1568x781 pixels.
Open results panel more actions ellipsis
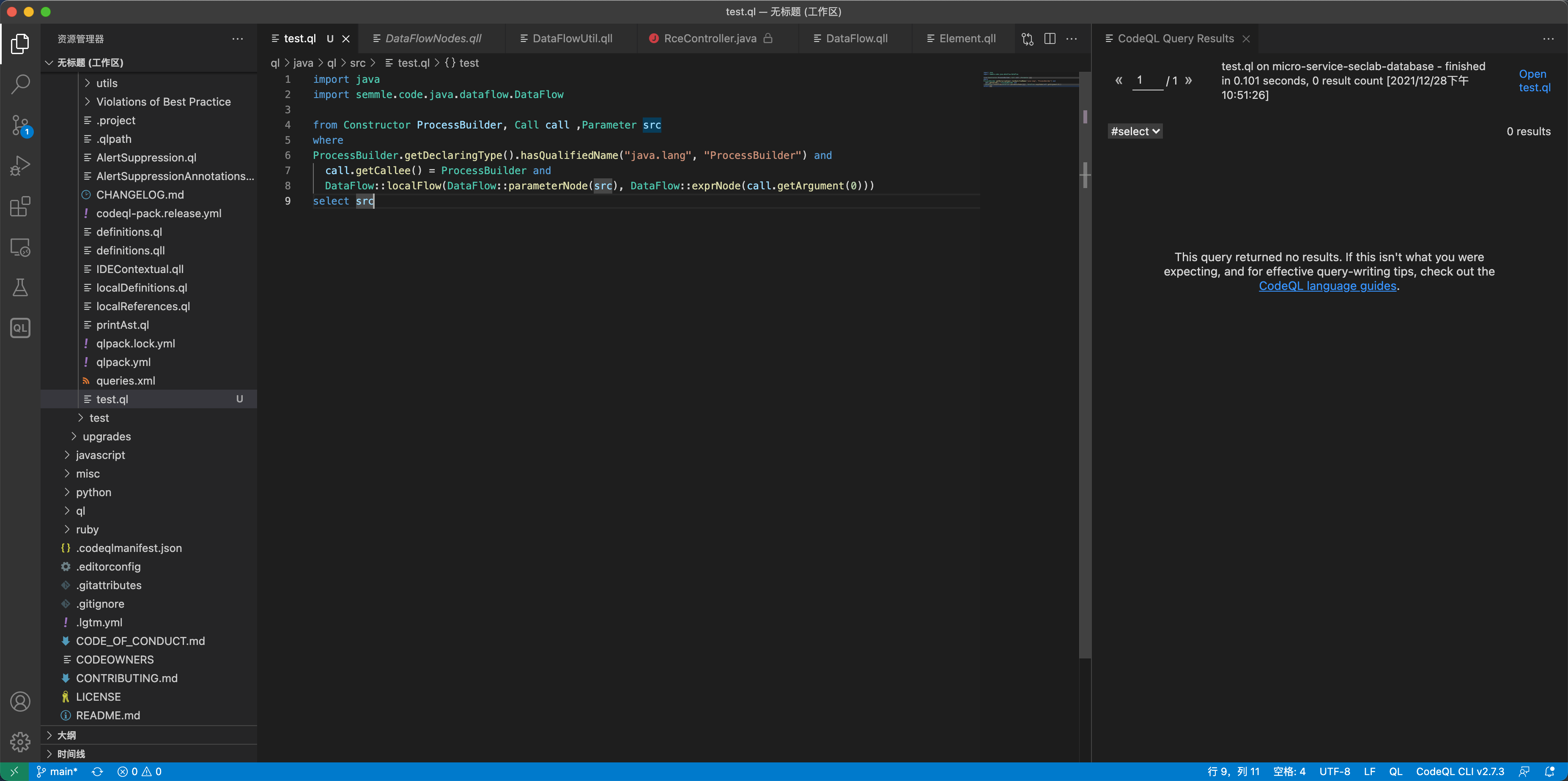click(1549, 39)
